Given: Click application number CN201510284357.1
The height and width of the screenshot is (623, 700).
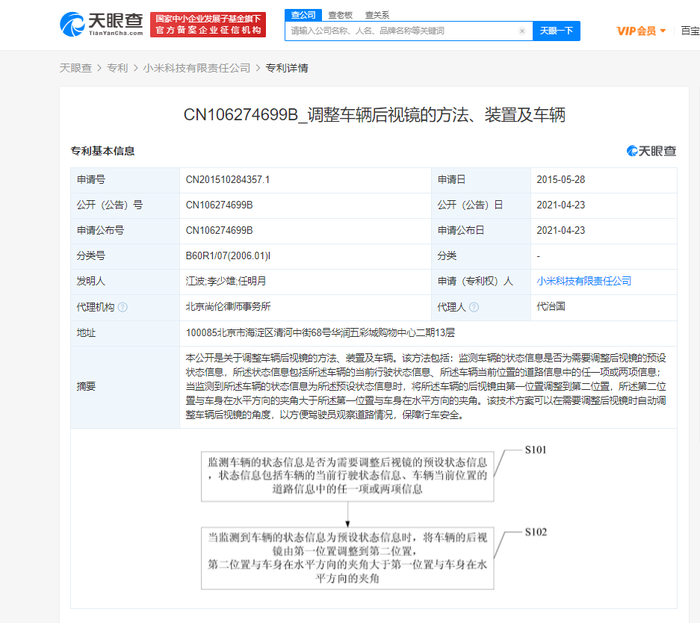Looking at the screenshot, I should 228,179.
